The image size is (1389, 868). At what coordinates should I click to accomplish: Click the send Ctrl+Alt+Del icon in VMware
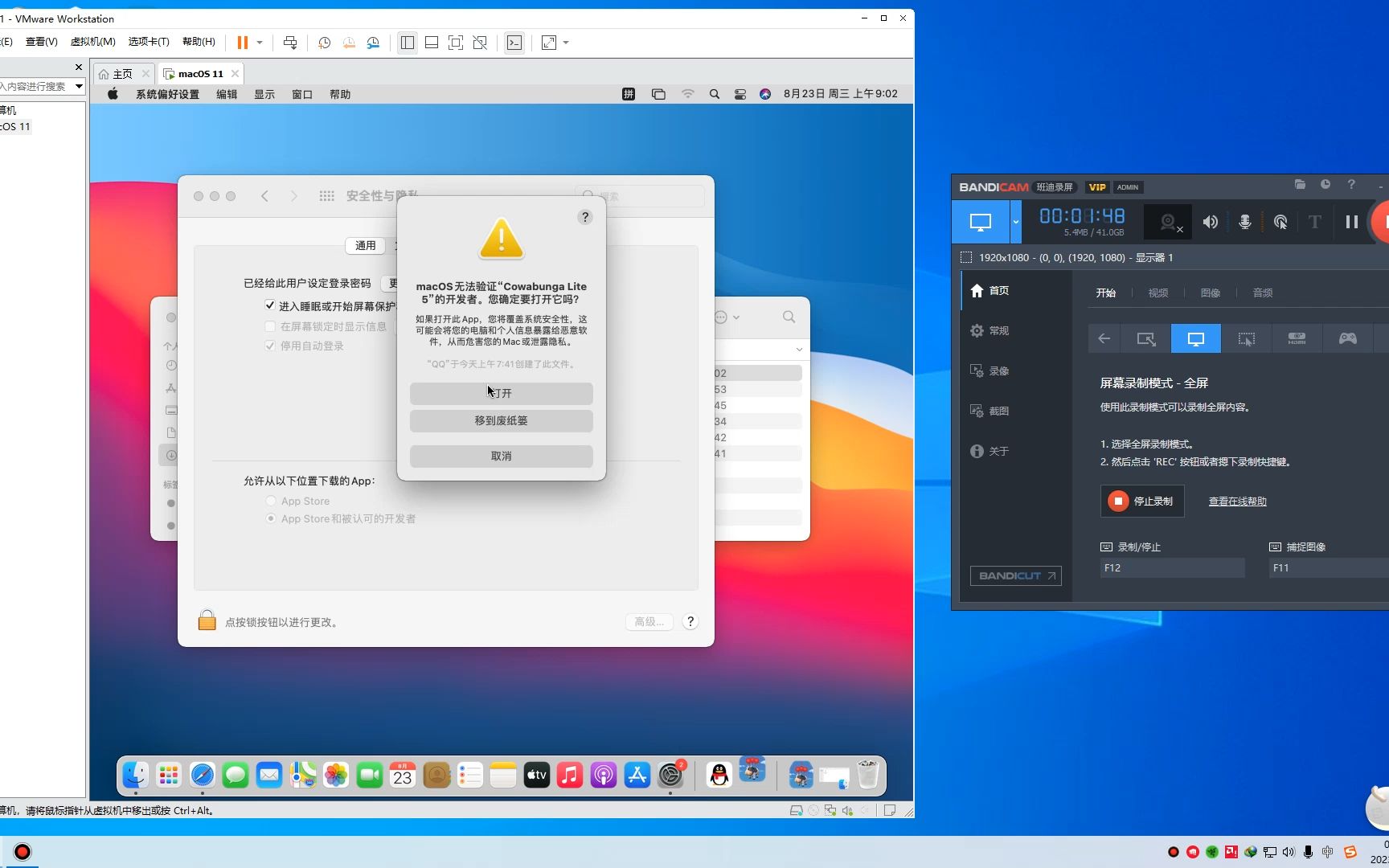click(290, 43)
